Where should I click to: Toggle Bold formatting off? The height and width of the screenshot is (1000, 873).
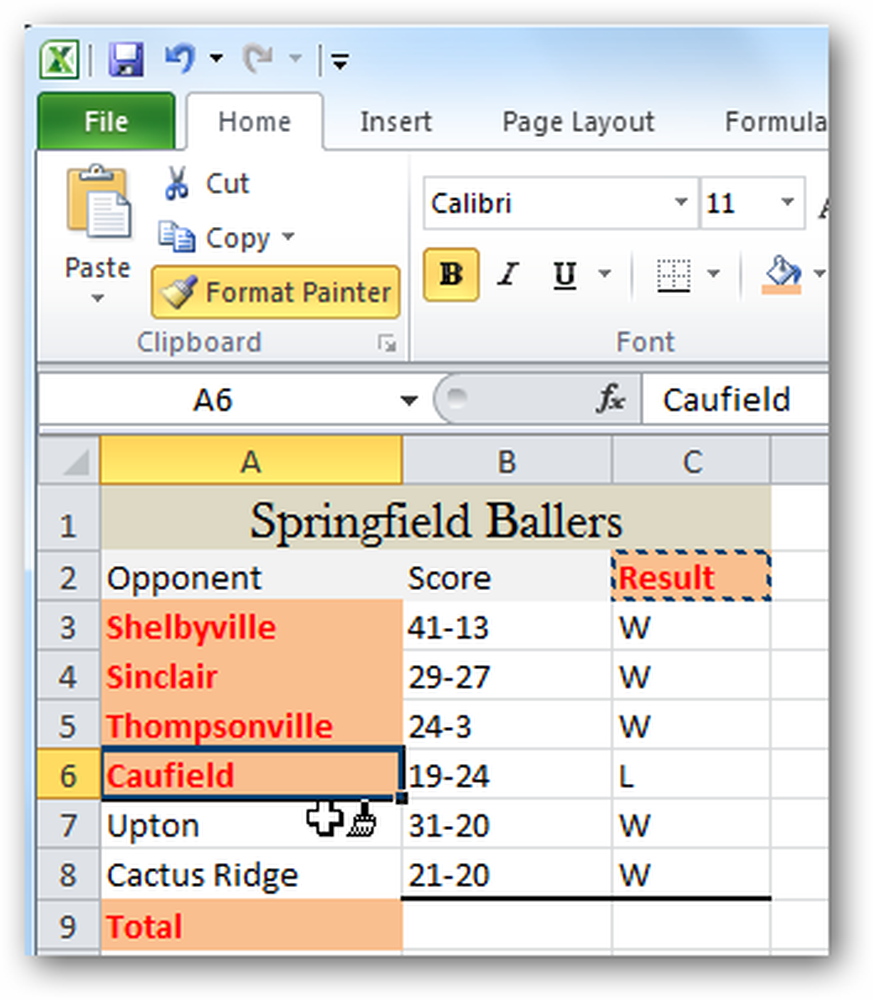pos(451,275)
